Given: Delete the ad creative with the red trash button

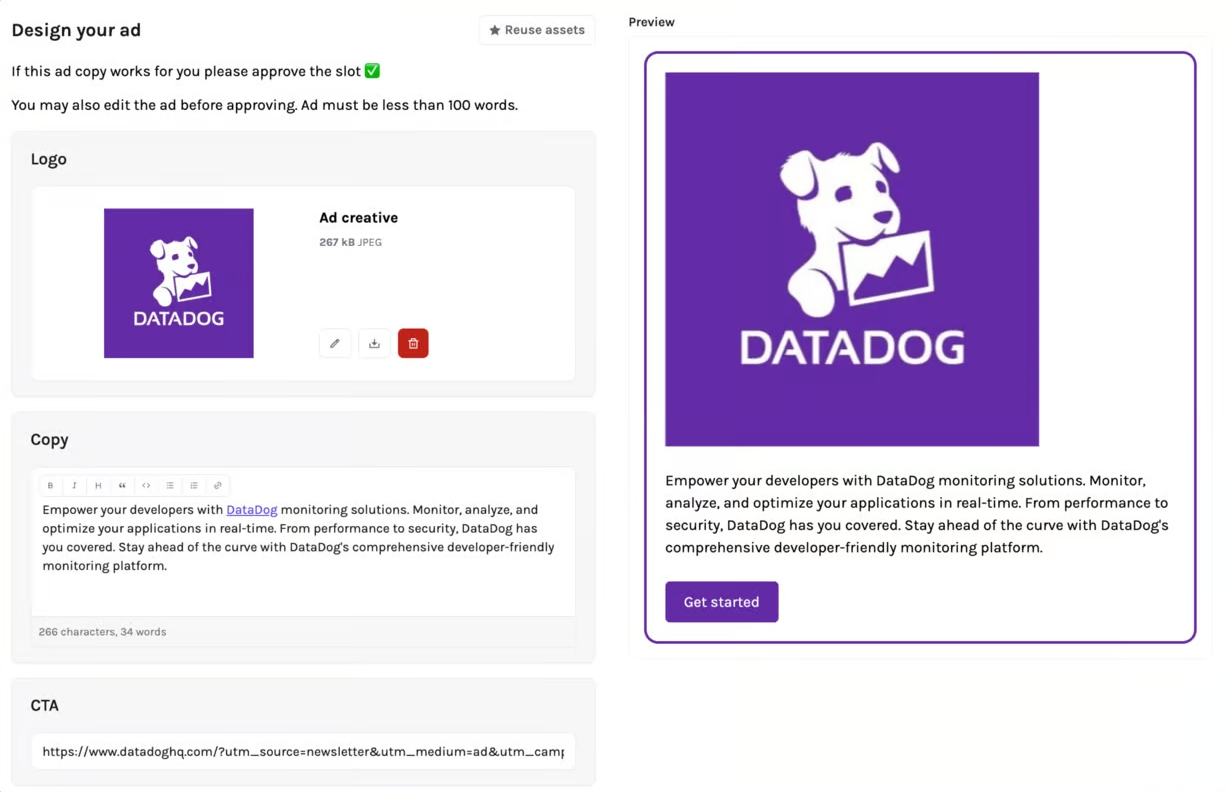Looking at the screenshot, I should [x=413, y=343].
